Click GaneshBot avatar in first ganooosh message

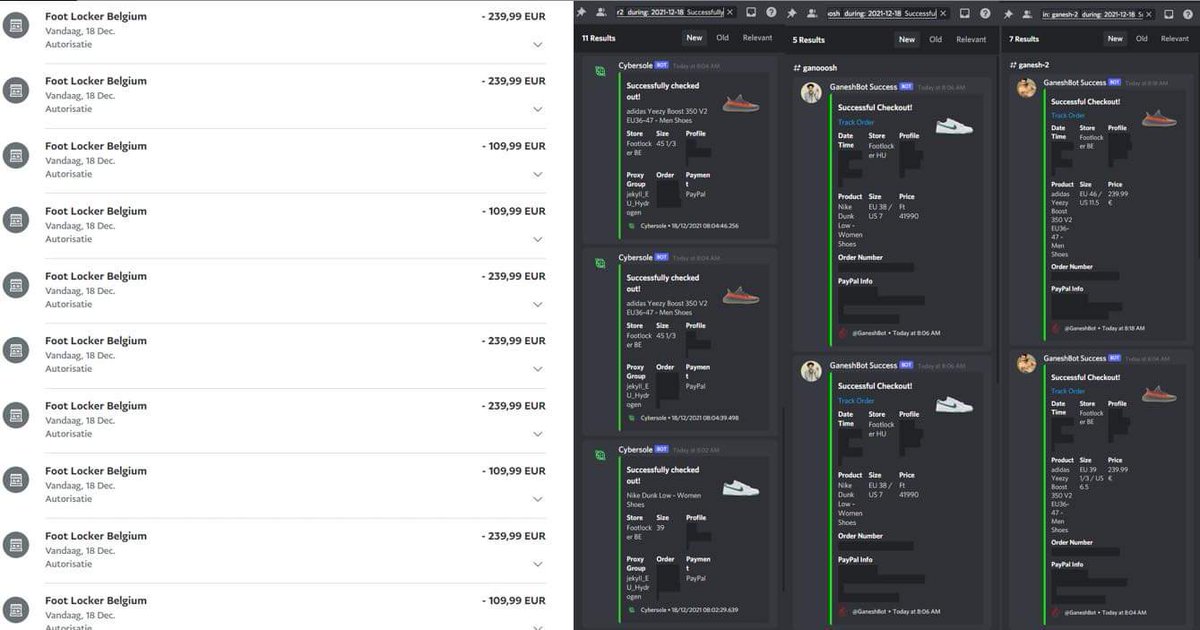812,93
